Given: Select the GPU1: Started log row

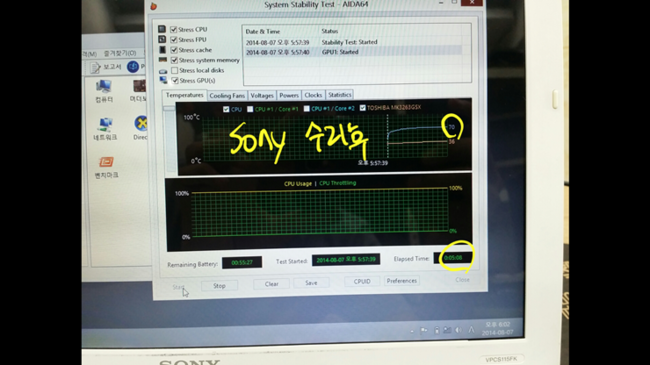Looking at the screenshot, I should point(353,52).
